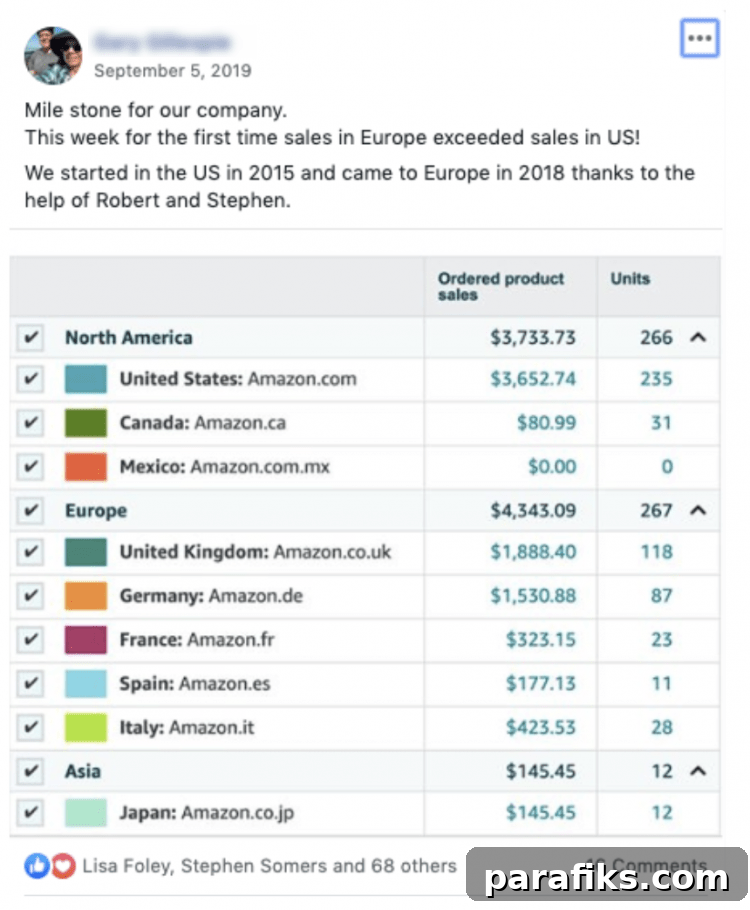Click the $3,733.73 North America sales total

[533, 338]
